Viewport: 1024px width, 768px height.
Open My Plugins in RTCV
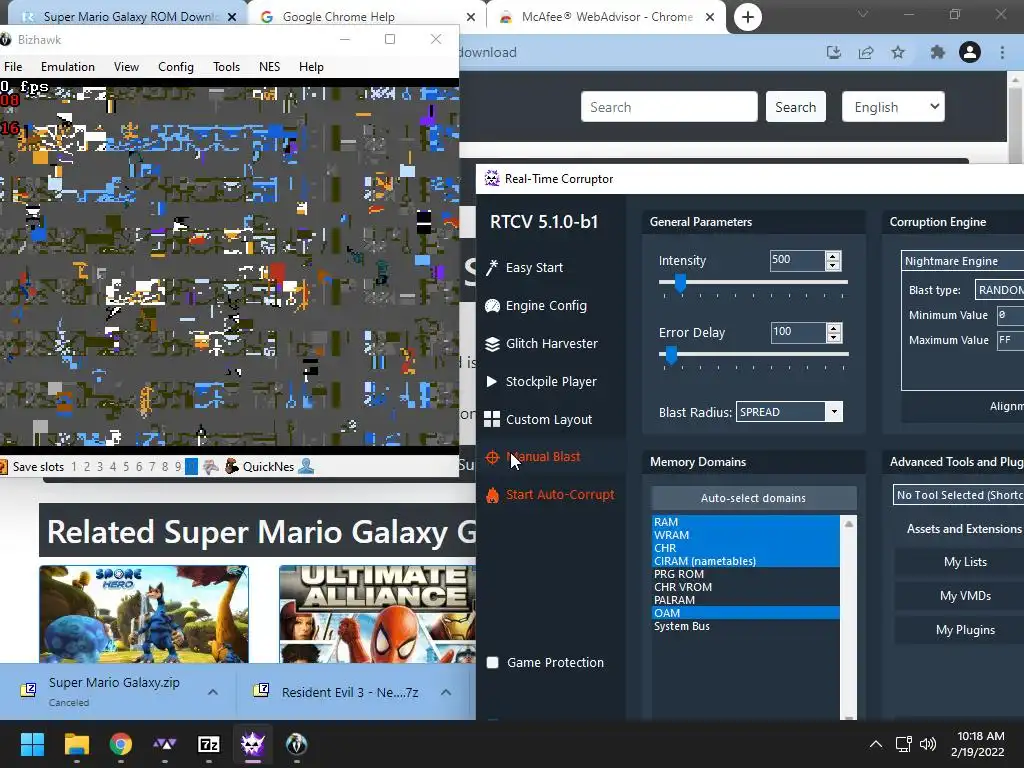[965, 630]
